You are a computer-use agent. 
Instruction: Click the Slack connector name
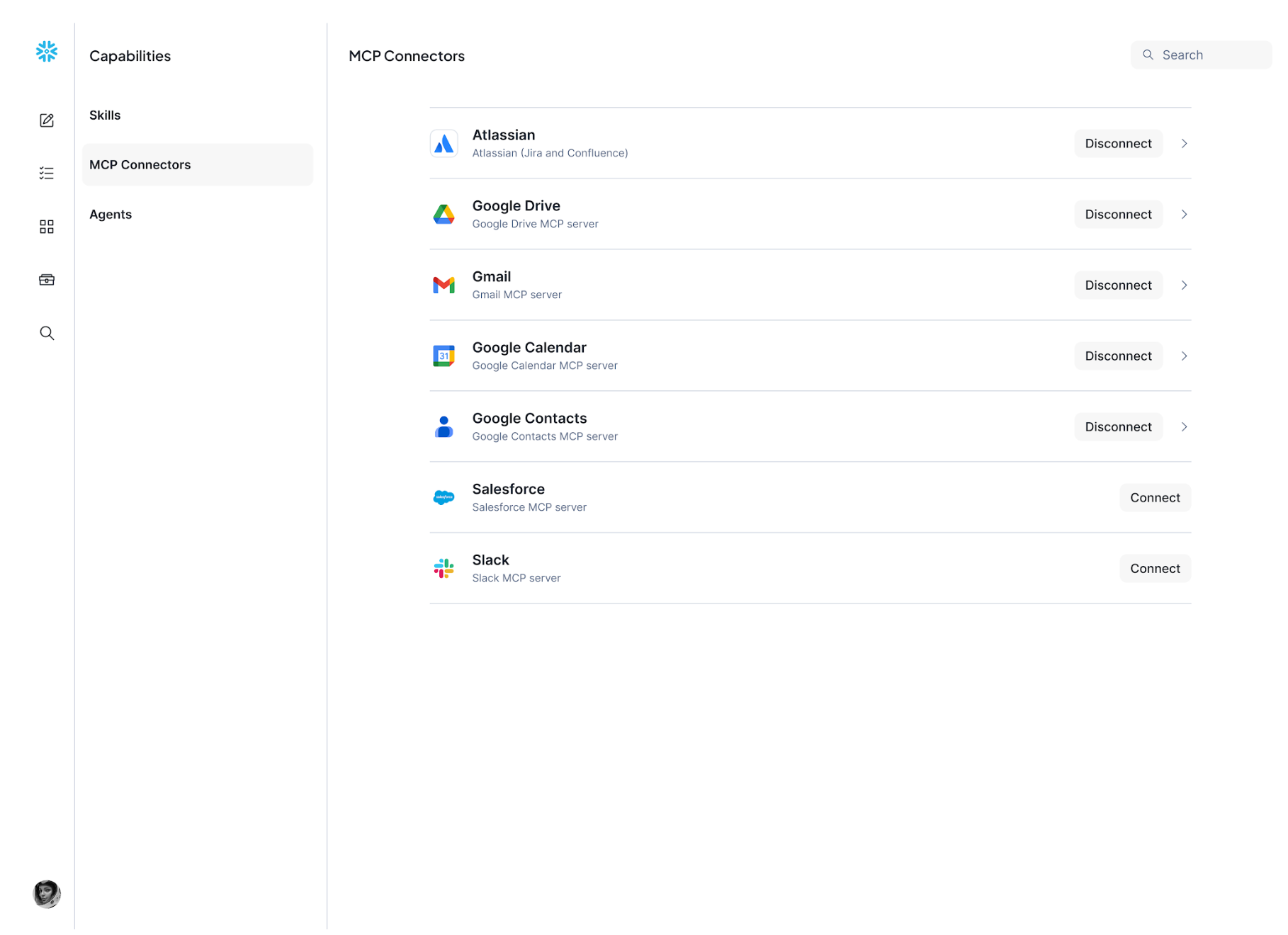[491, 560]
